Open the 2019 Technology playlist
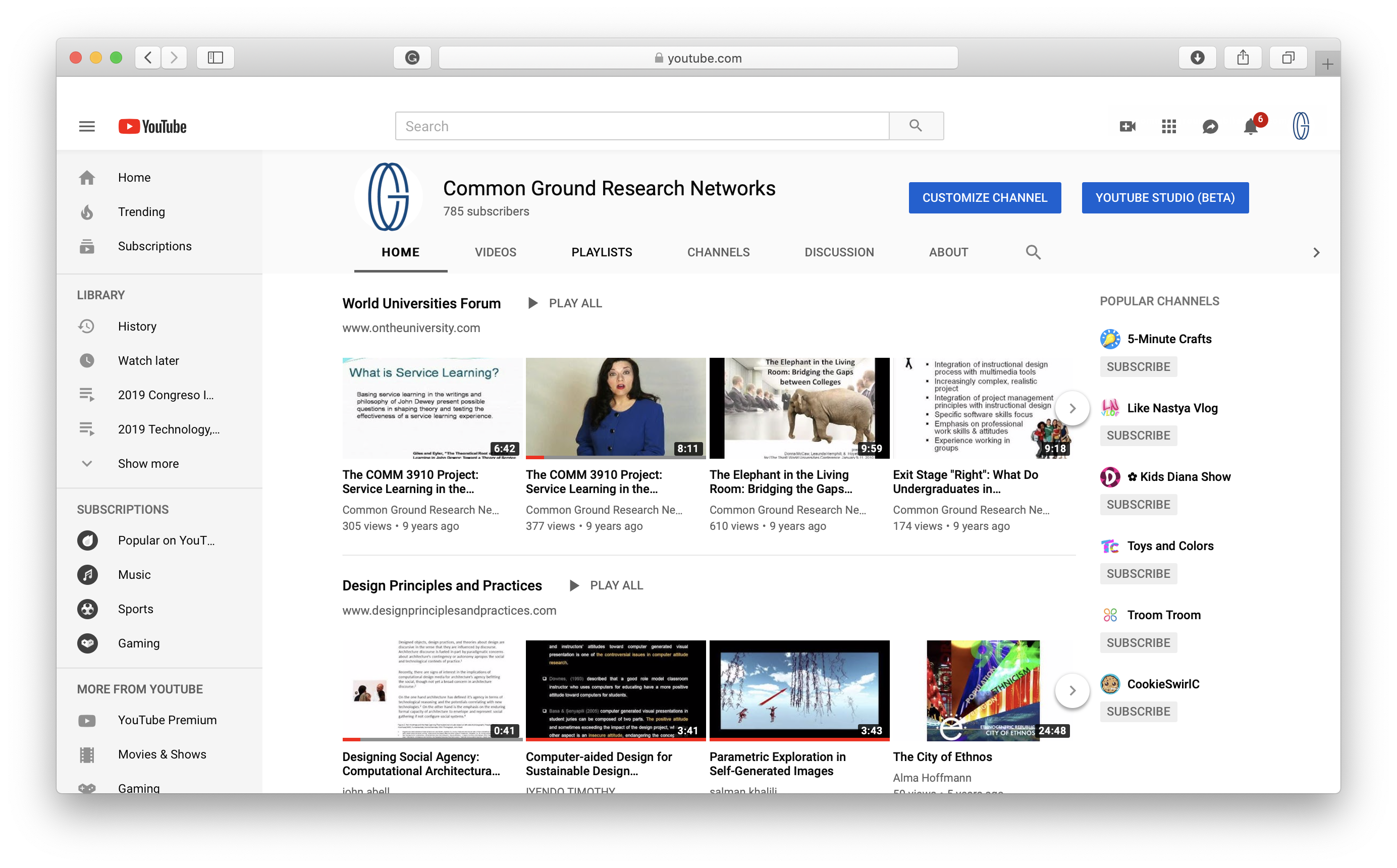1397x868 pixels. (x=159, y=429)
